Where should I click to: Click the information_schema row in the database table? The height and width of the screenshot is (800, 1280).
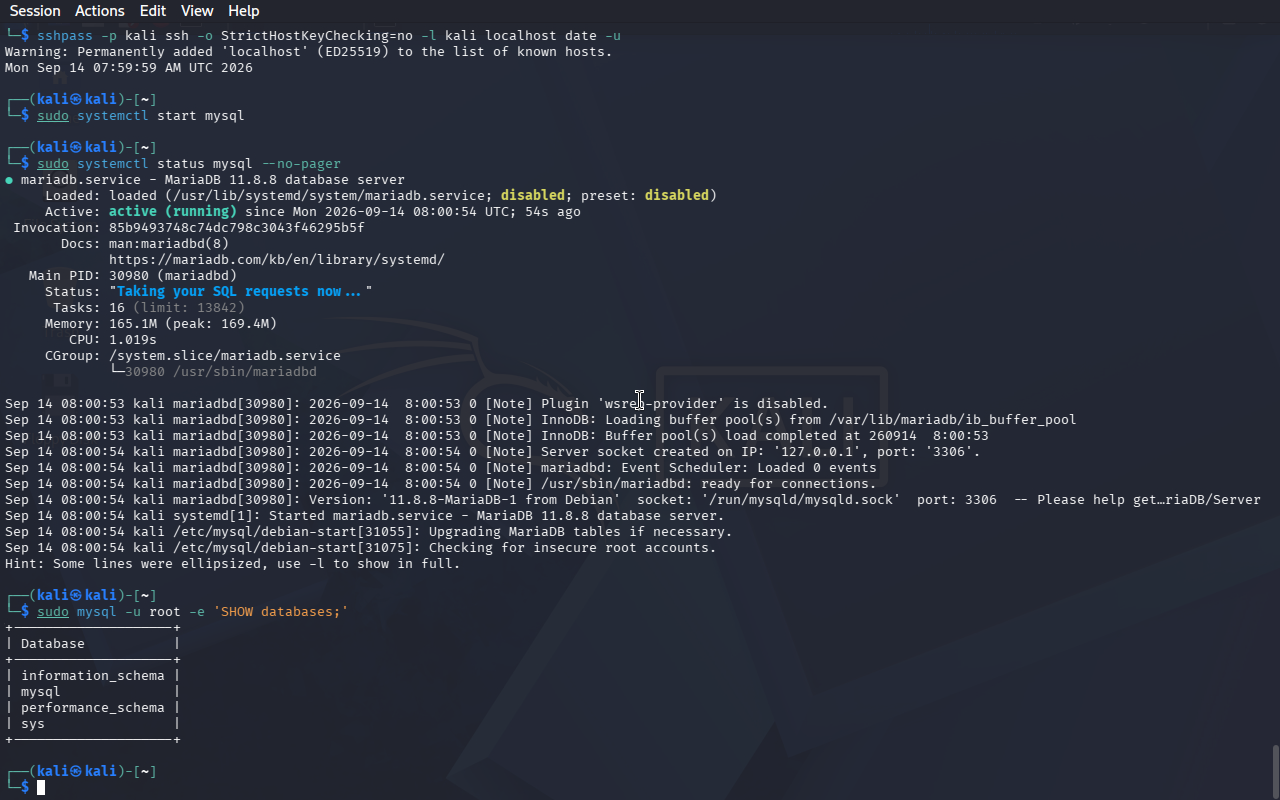(x=93, y=675)
